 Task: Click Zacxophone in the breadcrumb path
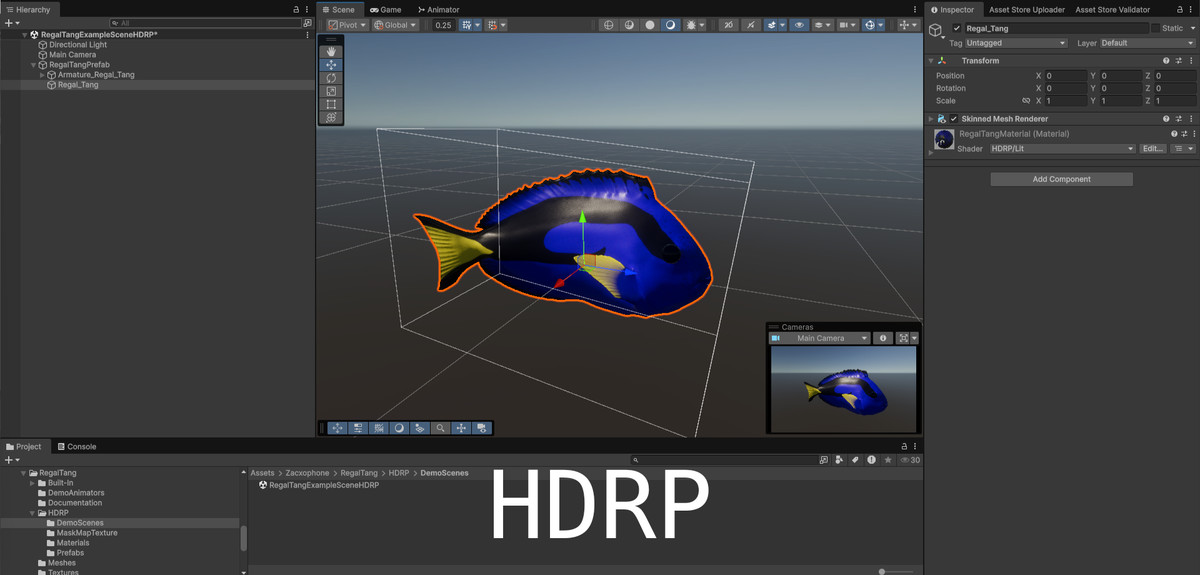coord(309,473)
